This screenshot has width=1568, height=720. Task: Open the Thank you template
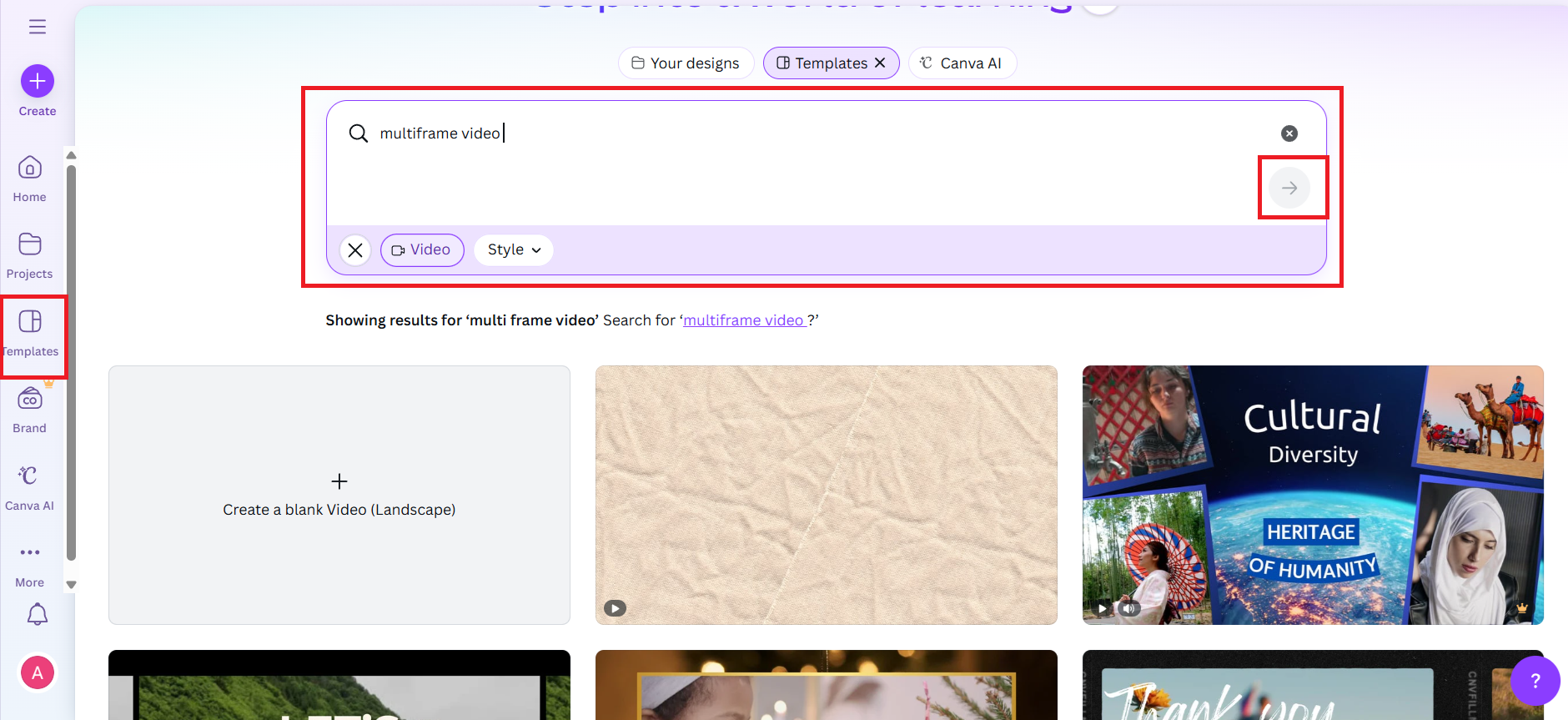[x=1313, y=685]
